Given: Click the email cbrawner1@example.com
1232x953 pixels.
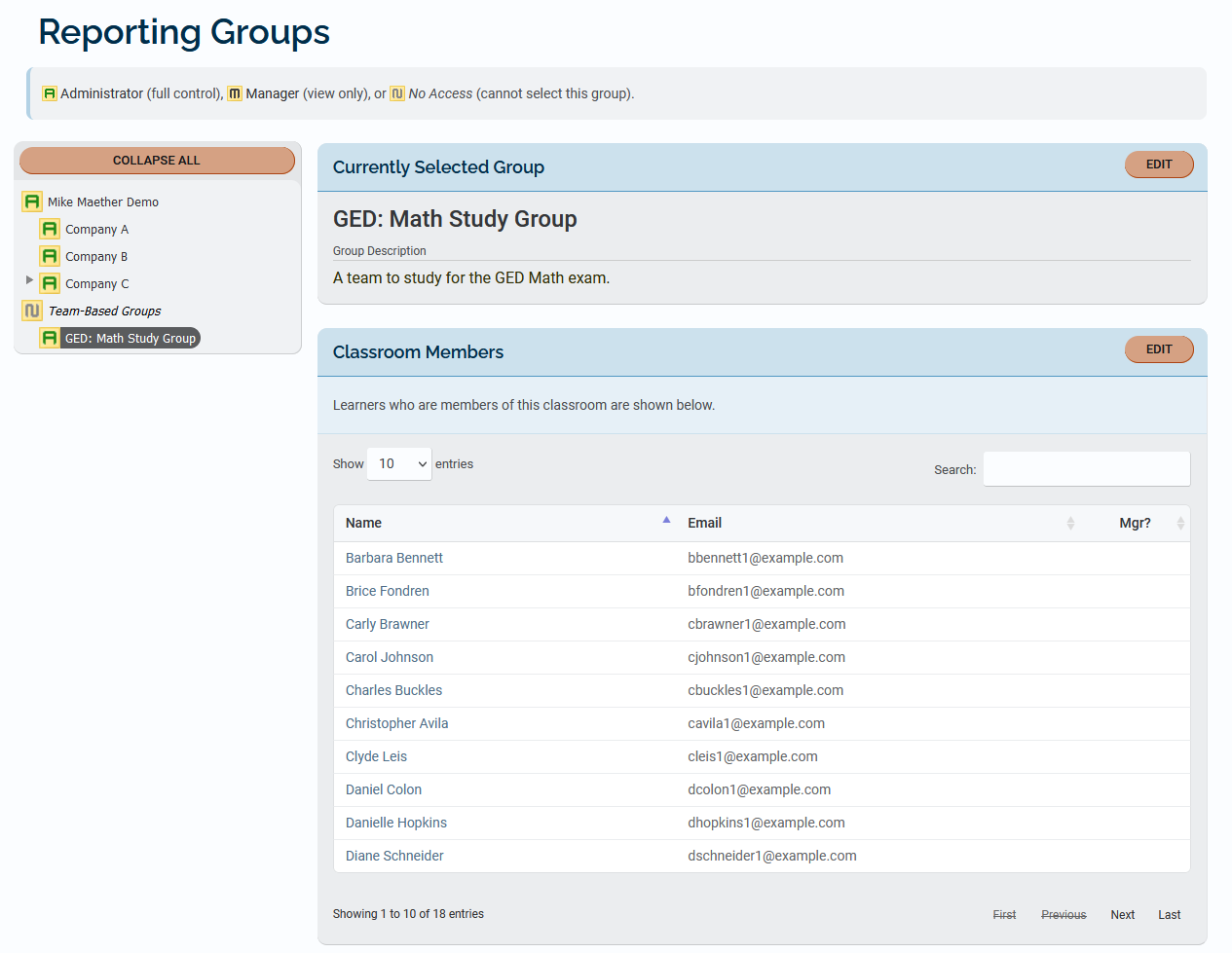Looking at the screenshot, I should tap(767, 624).
